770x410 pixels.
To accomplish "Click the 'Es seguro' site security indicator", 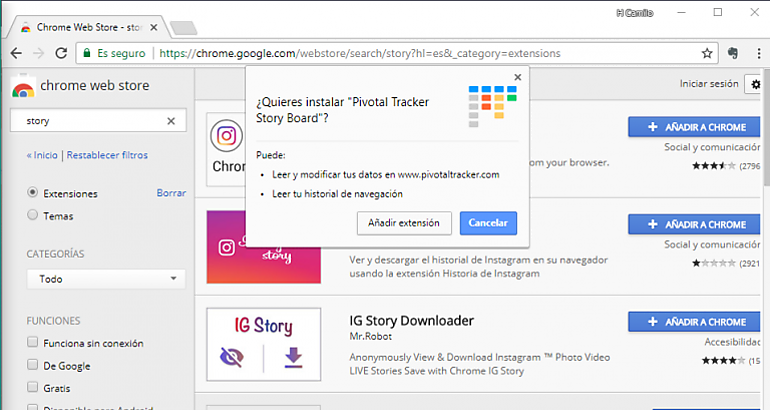I will tap(114, 53).
